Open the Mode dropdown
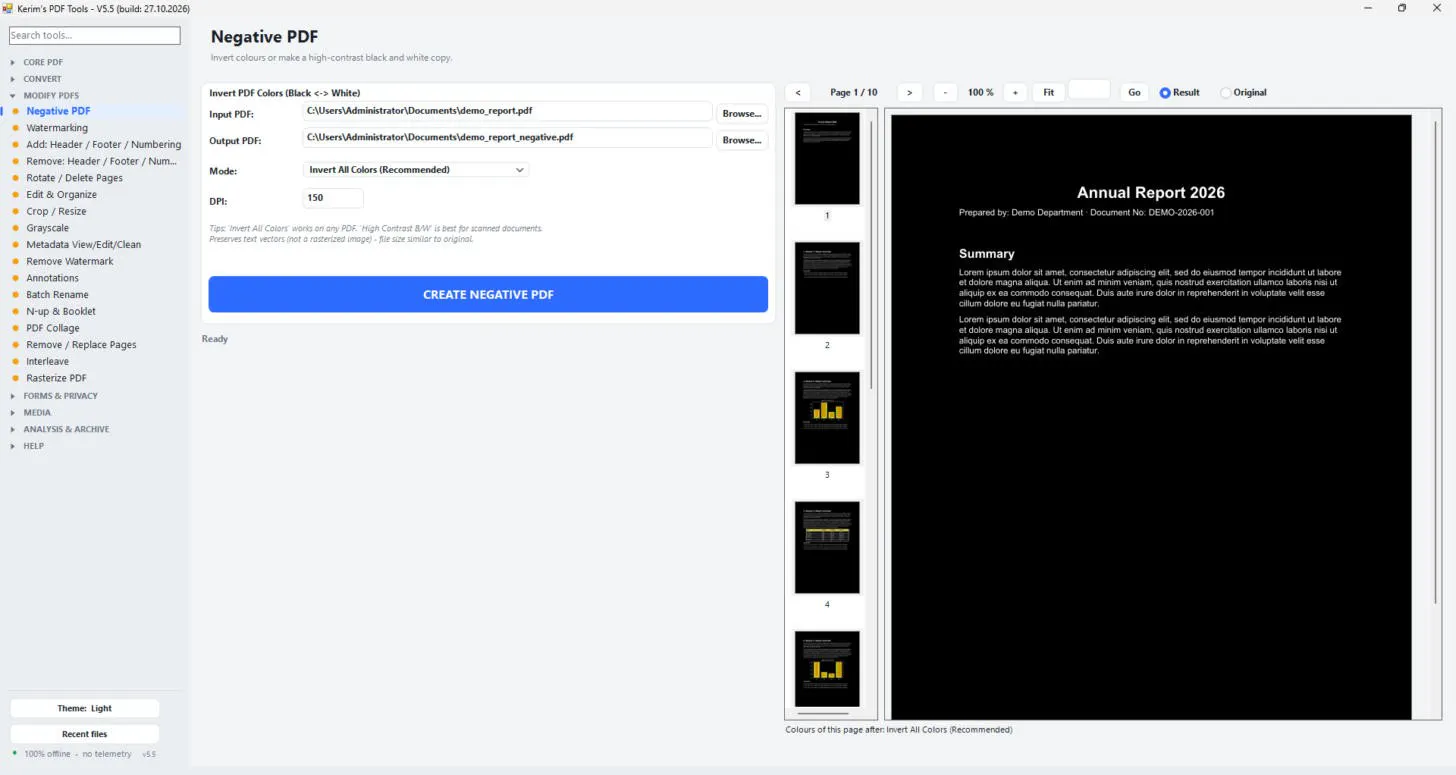The height and width of the screenshot is (775, 1456). 416,170
